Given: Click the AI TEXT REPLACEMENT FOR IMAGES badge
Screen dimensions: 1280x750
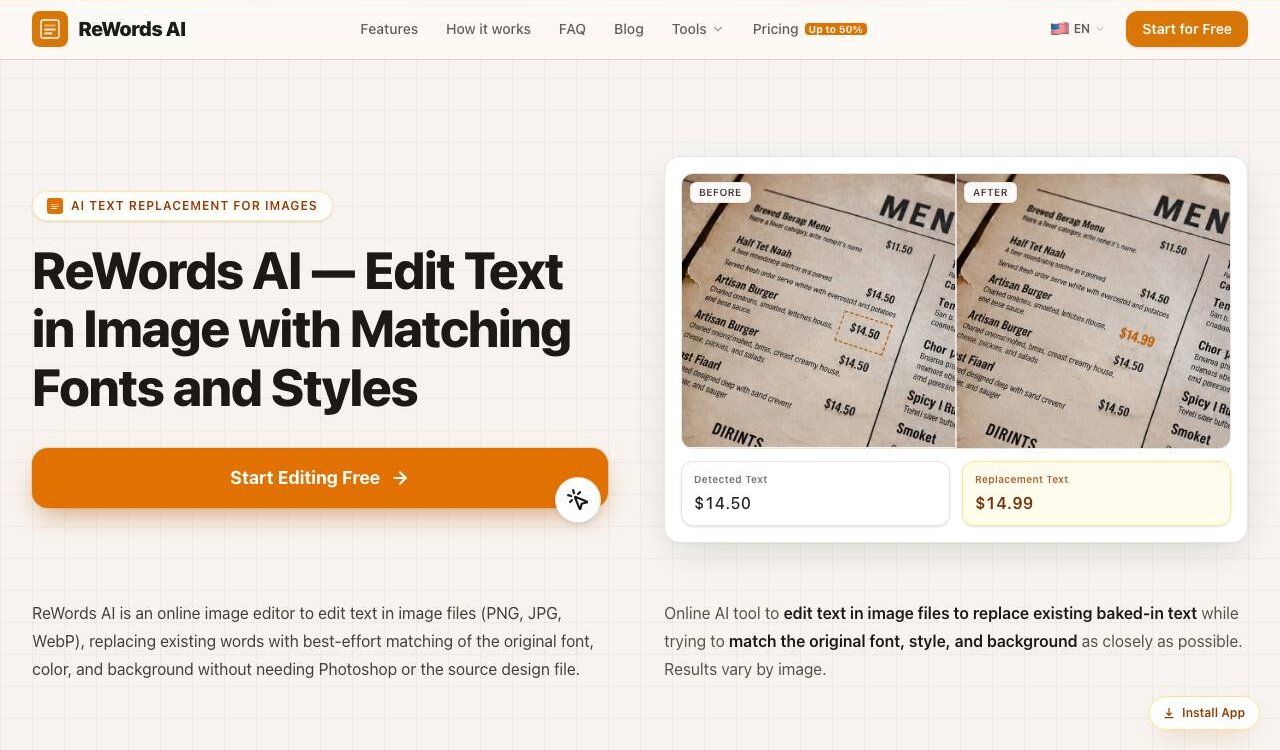Looking at the screenshot, I should click(182, 206).
